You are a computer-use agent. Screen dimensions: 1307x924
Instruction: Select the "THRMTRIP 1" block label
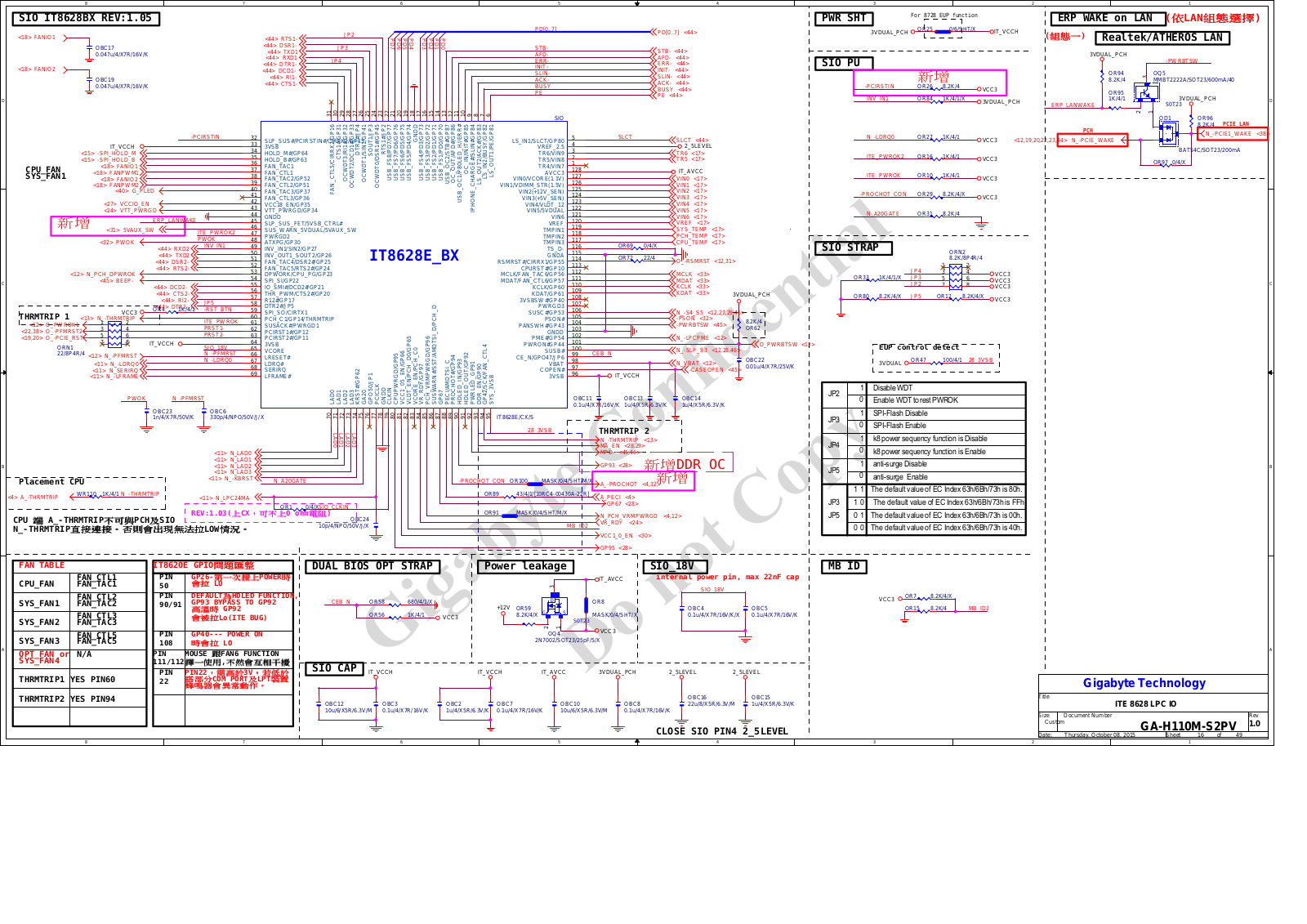(x=44, y=317)
